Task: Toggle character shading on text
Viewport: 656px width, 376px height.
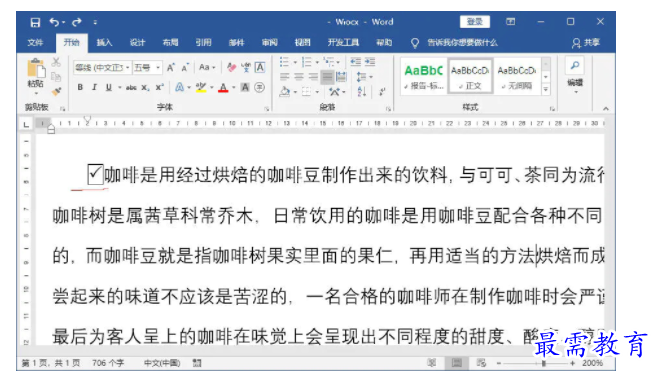Action: [245, 87]
